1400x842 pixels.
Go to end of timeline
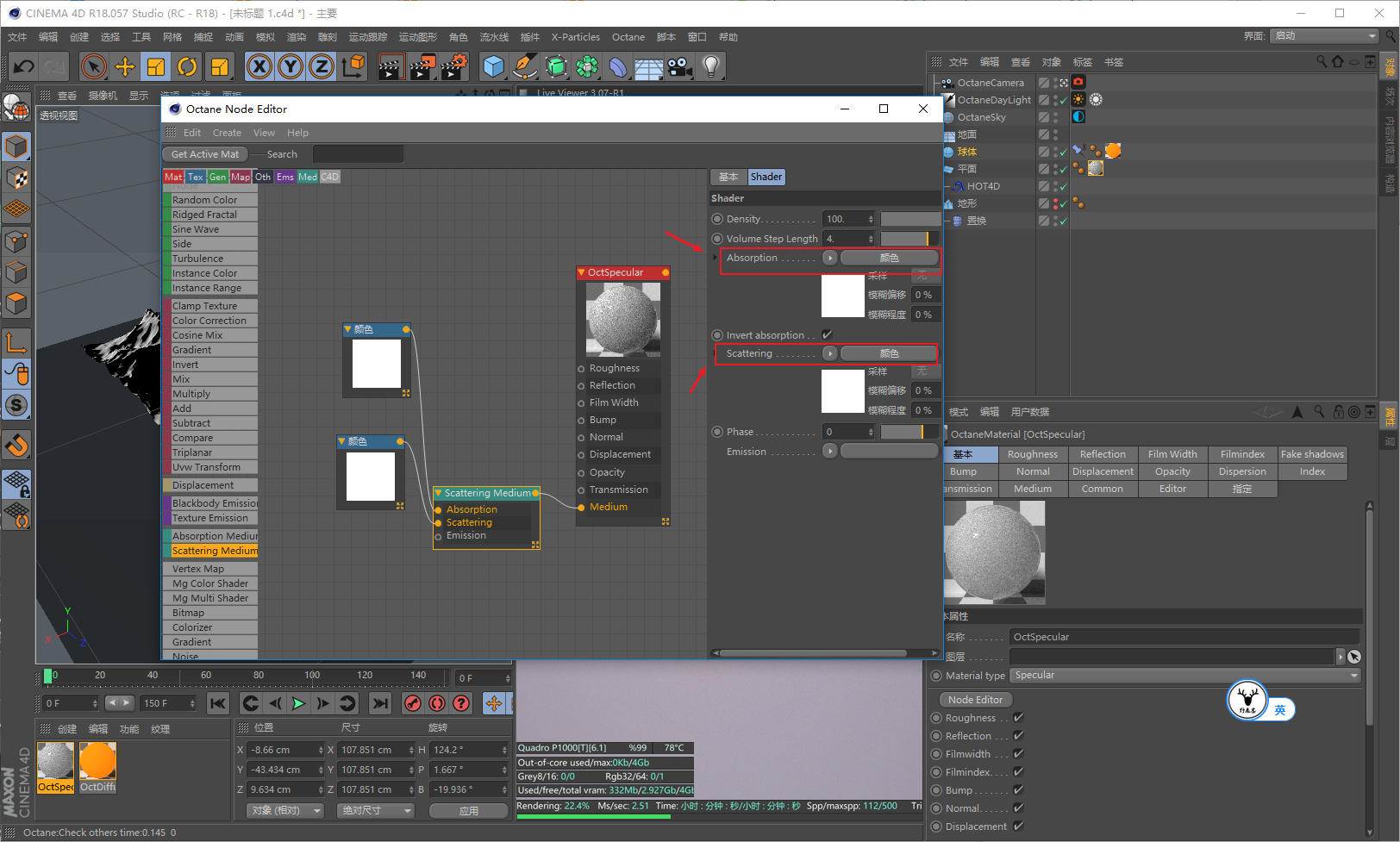point(380,703)
